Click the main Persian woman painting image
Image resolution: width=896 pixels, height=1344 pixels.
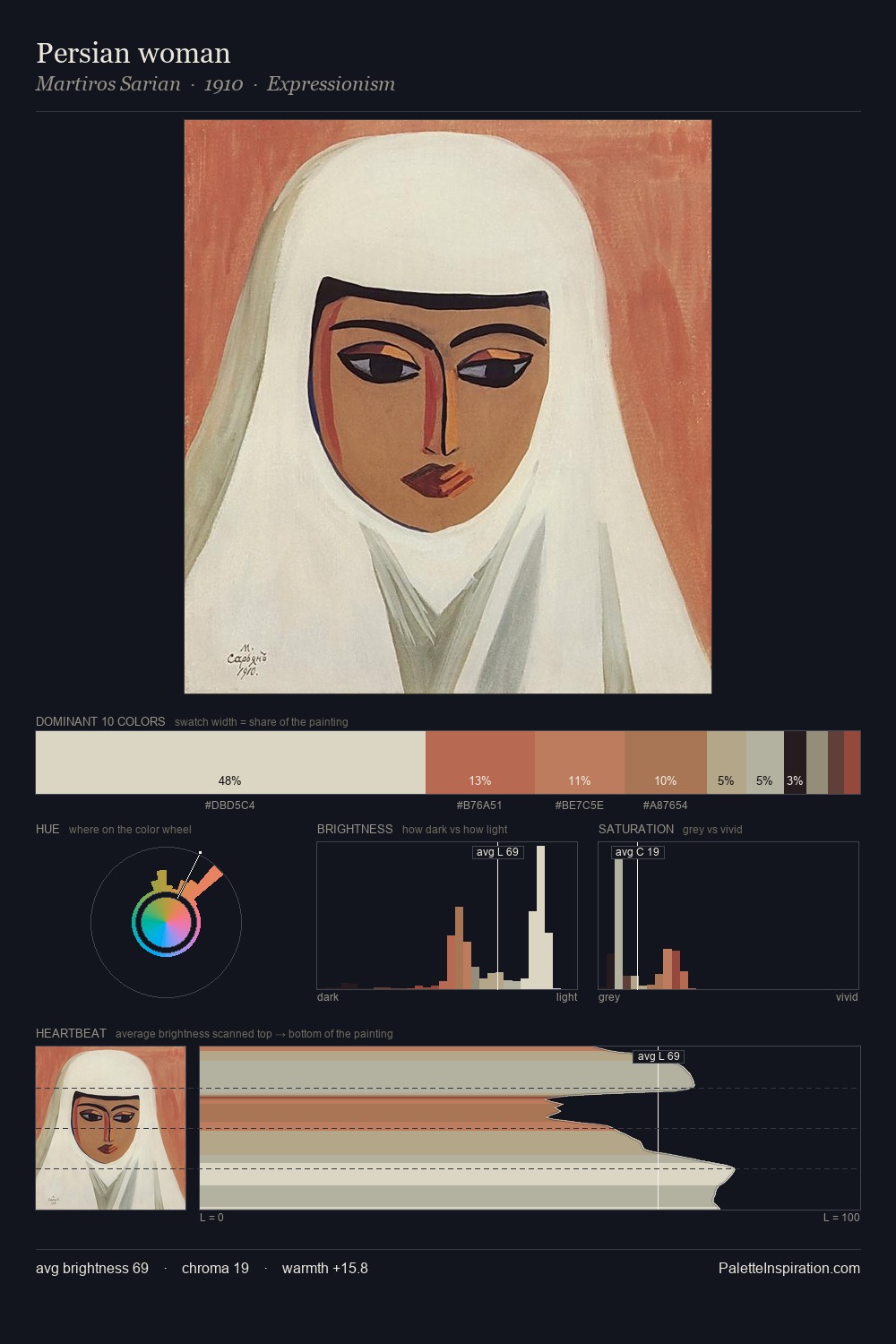coord(448,407)
